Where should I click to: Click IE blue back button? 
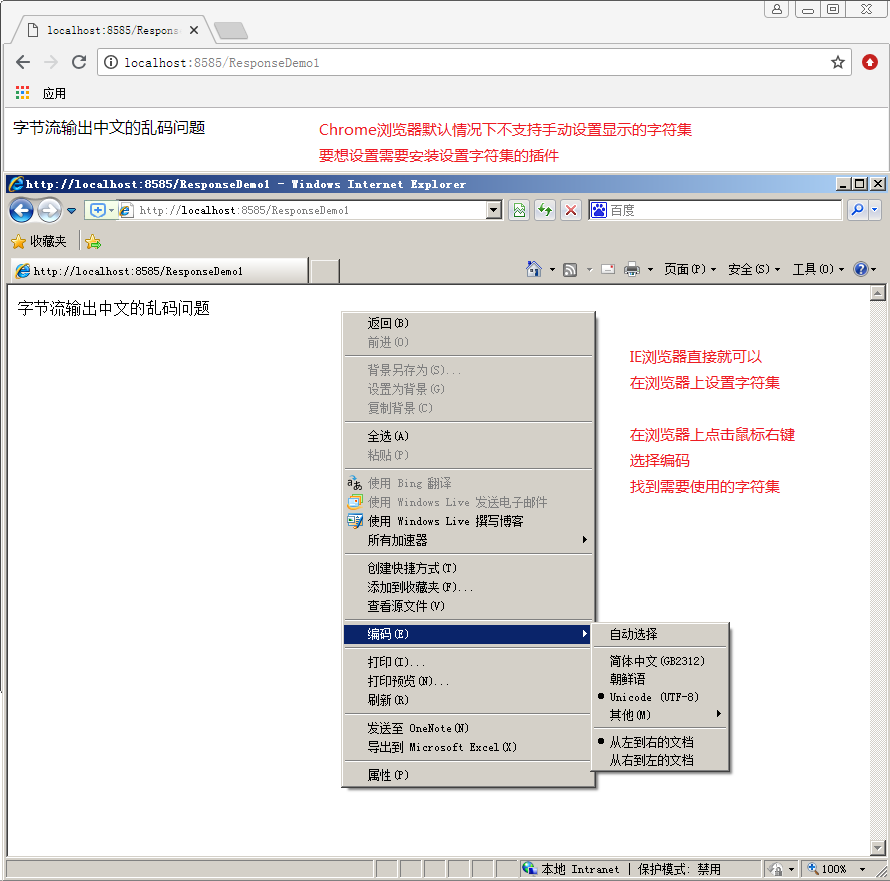coord(22,211)
